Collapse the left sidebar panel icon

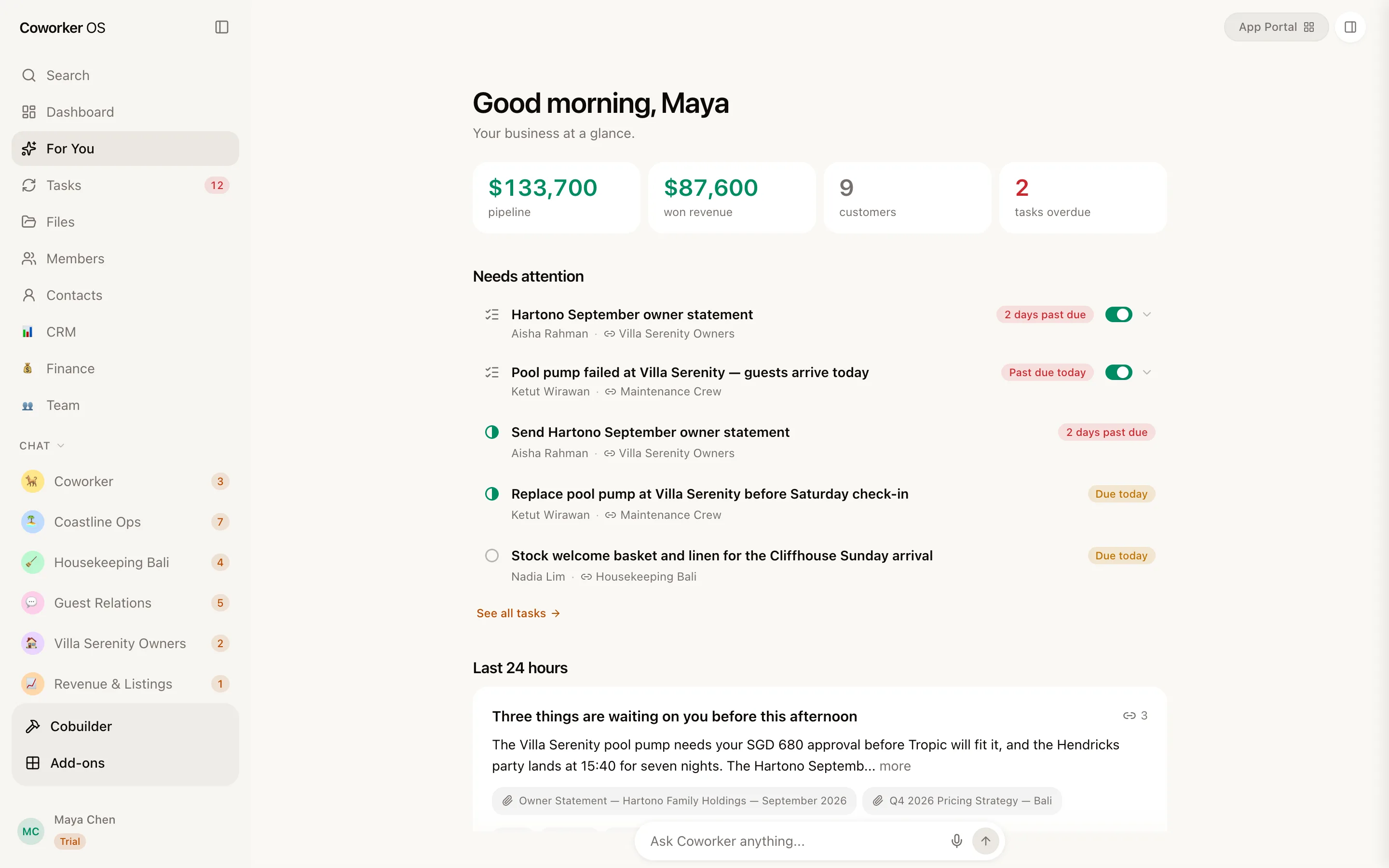pyautogui.click(x=221, y=27)
